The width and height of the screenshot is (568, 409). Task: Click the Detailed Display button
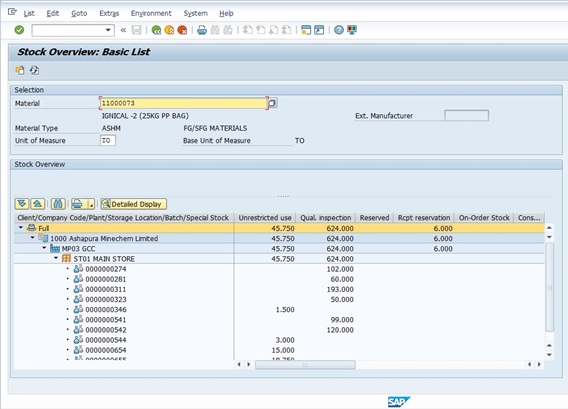(x=134, y=204)
